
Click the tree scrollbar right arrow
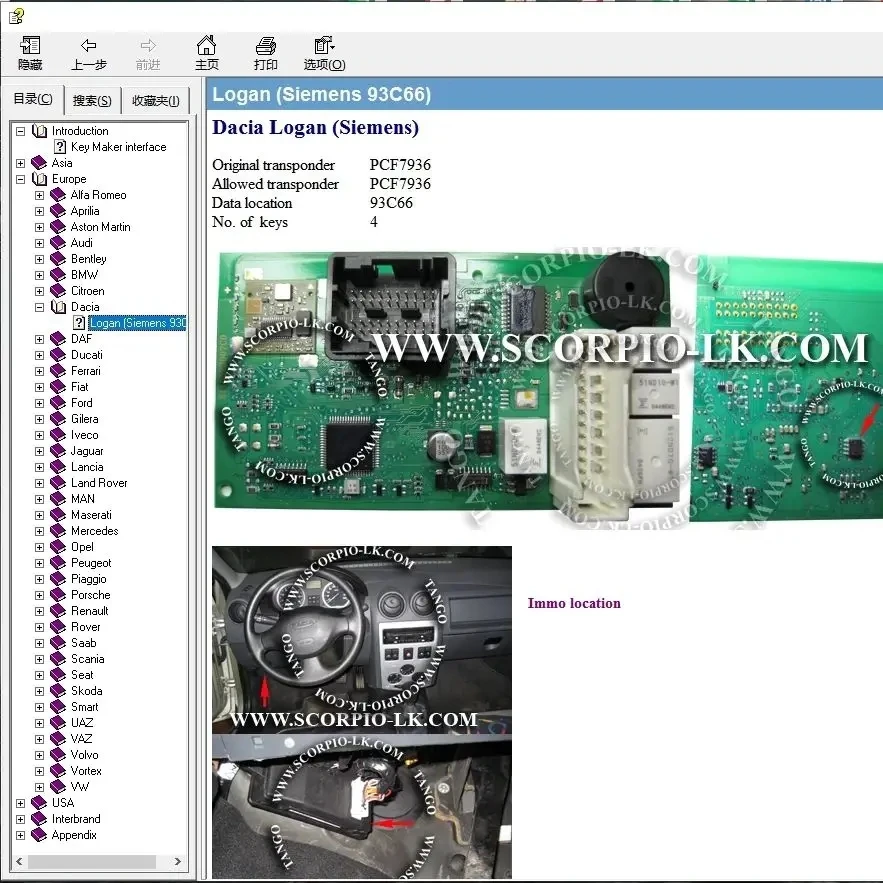coord(177,862)
